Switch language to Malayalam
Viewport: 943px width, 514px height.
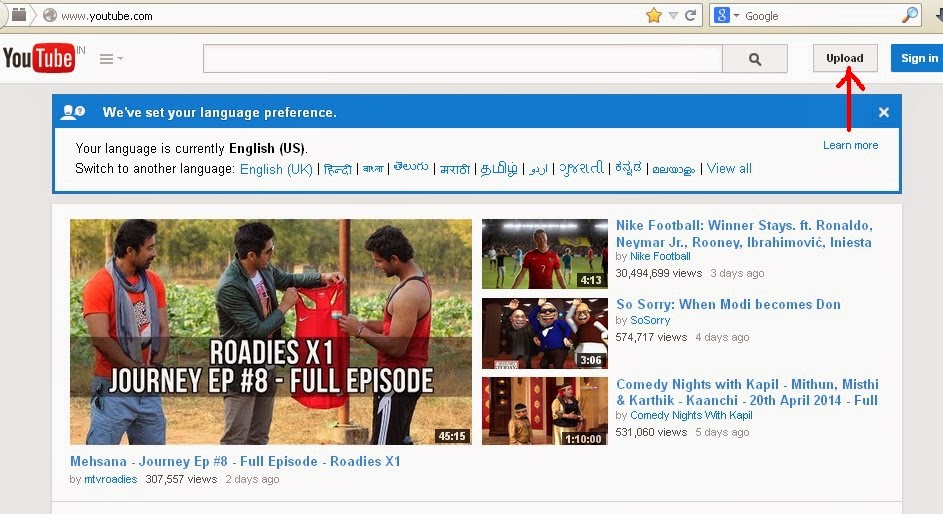pos(674,170)
